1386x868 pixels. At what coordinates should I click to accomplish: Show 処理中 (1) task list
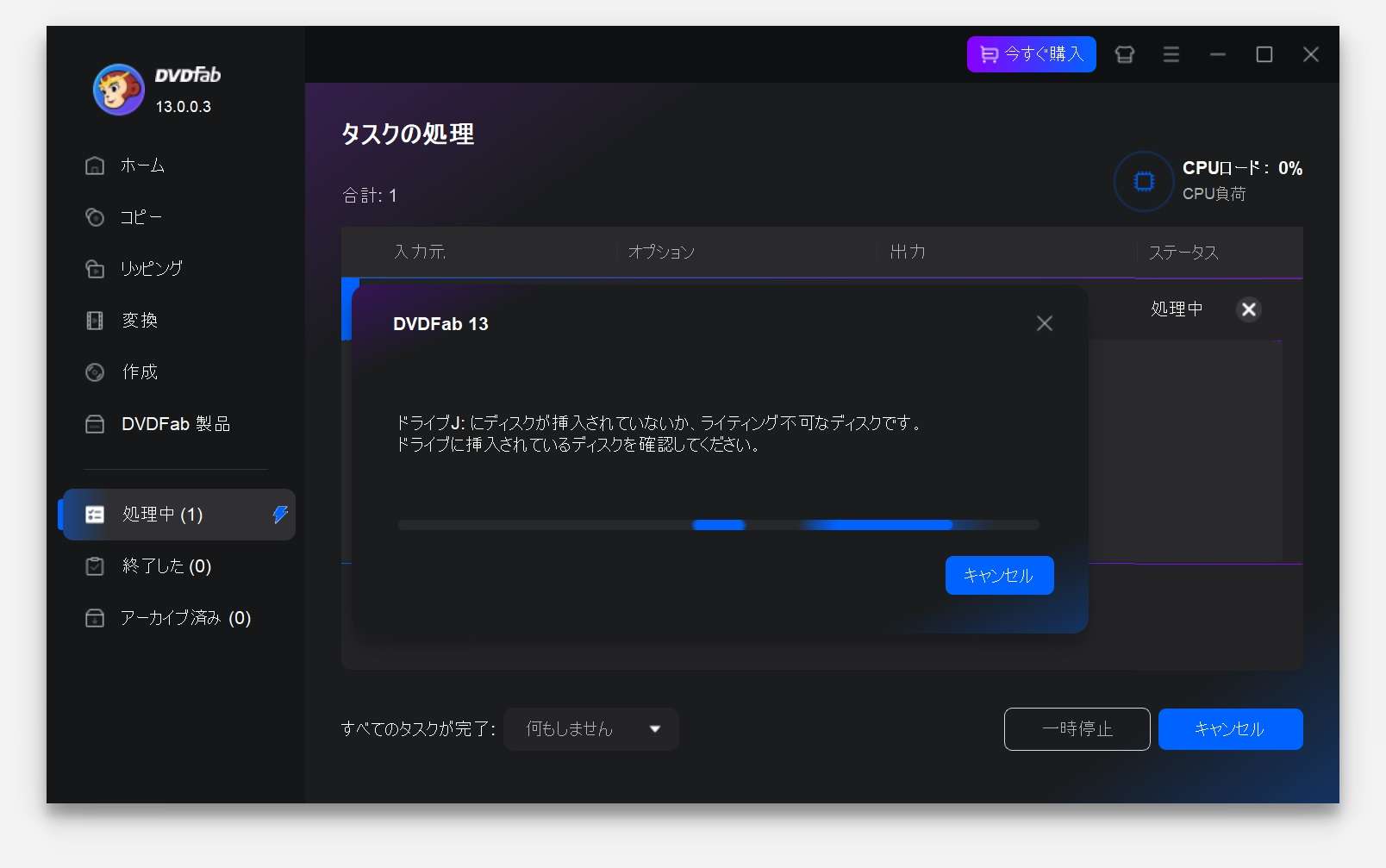point(179,515)
